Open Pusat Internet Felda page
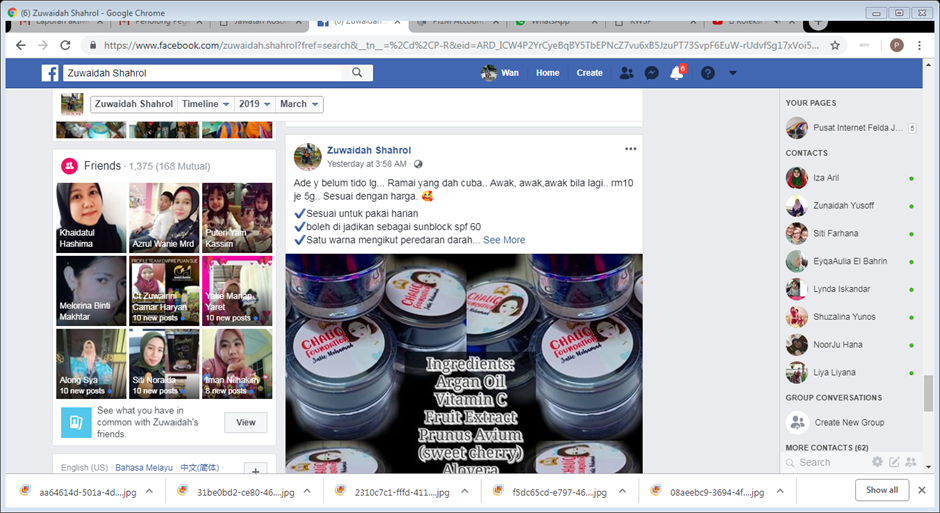 point(850,128)
